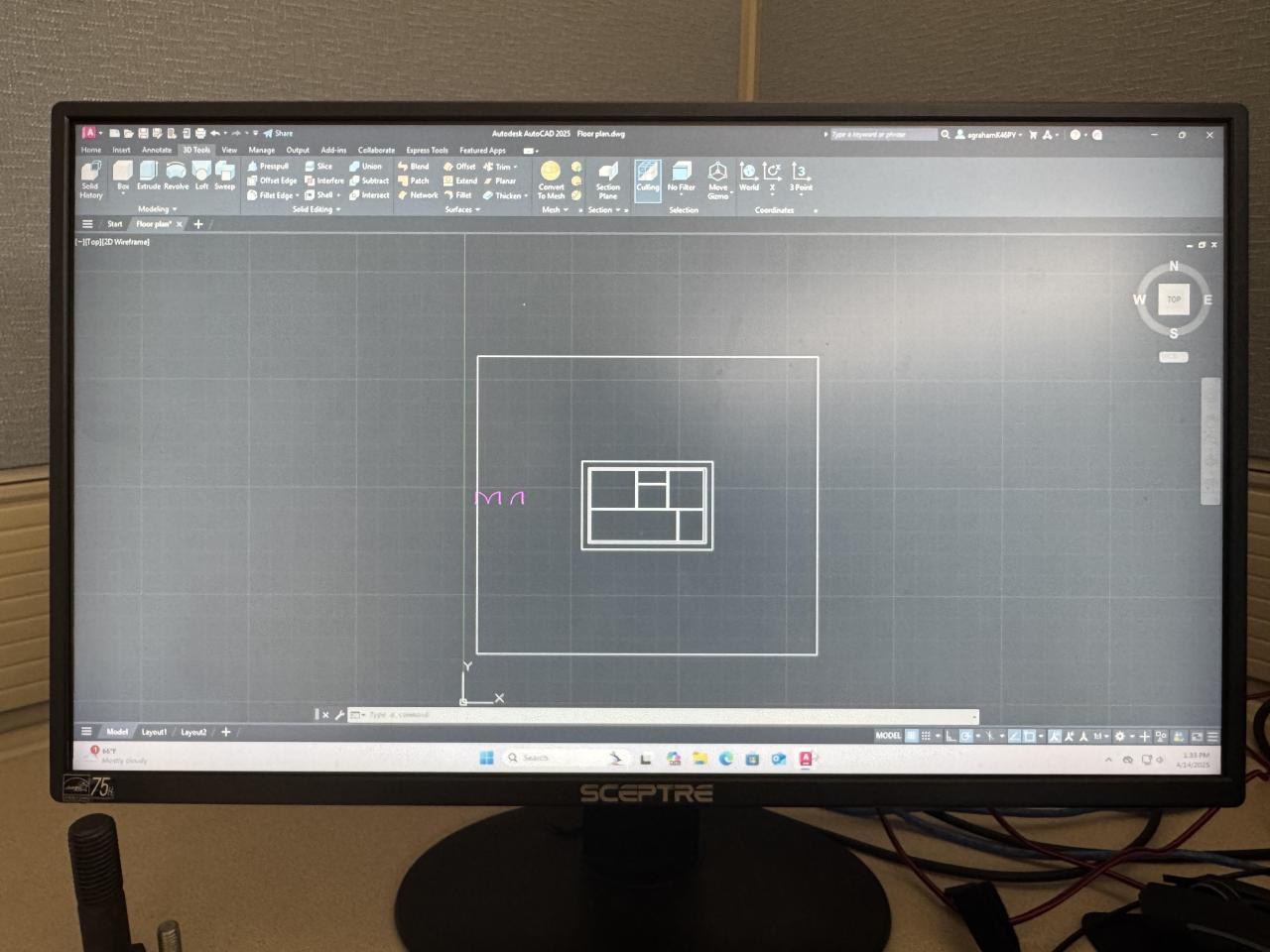Switch to the Layout1 tab
This screenshot has height=952, width=1270.
[154, 732]
